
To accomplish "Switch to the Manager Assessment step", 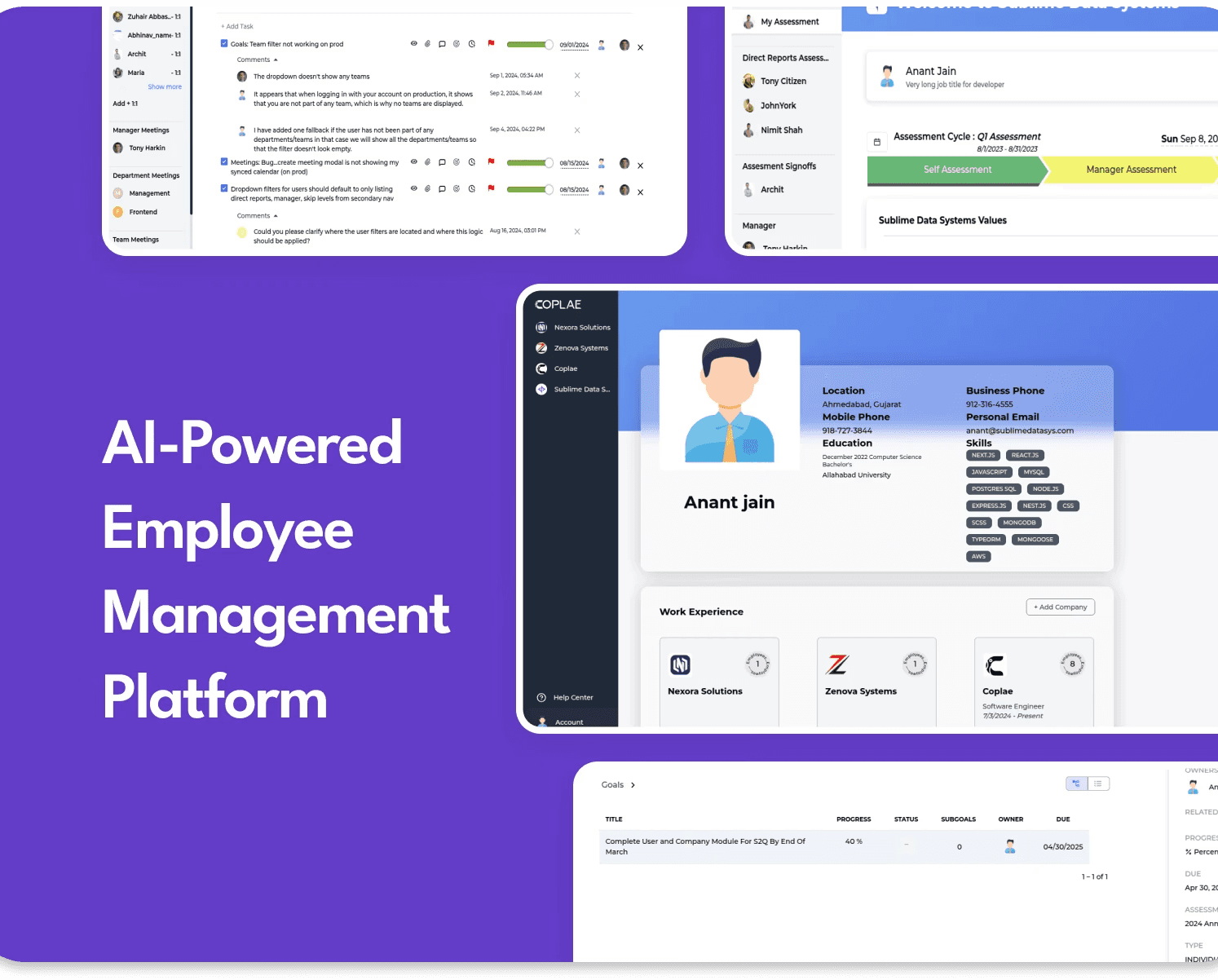I will tap(1131, 170).
